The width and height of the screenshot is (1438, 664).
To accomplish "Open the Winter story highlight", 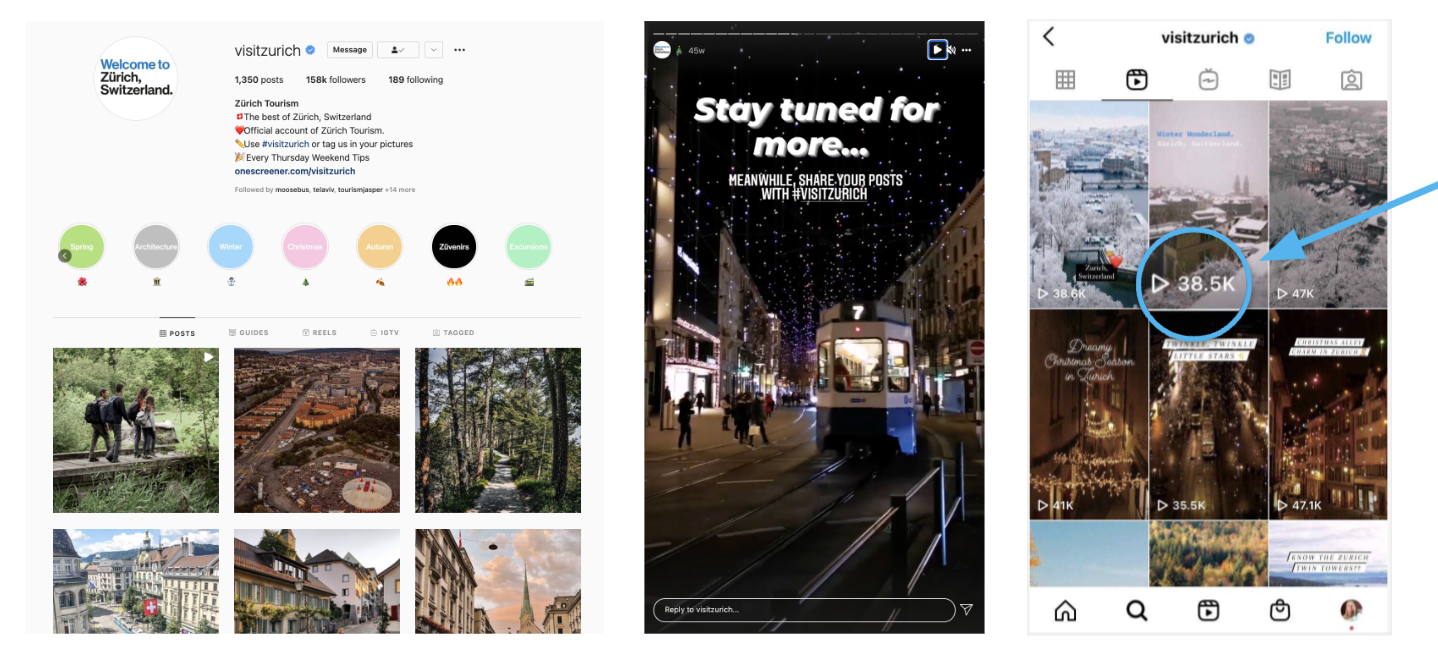I will tap(231, 247).
